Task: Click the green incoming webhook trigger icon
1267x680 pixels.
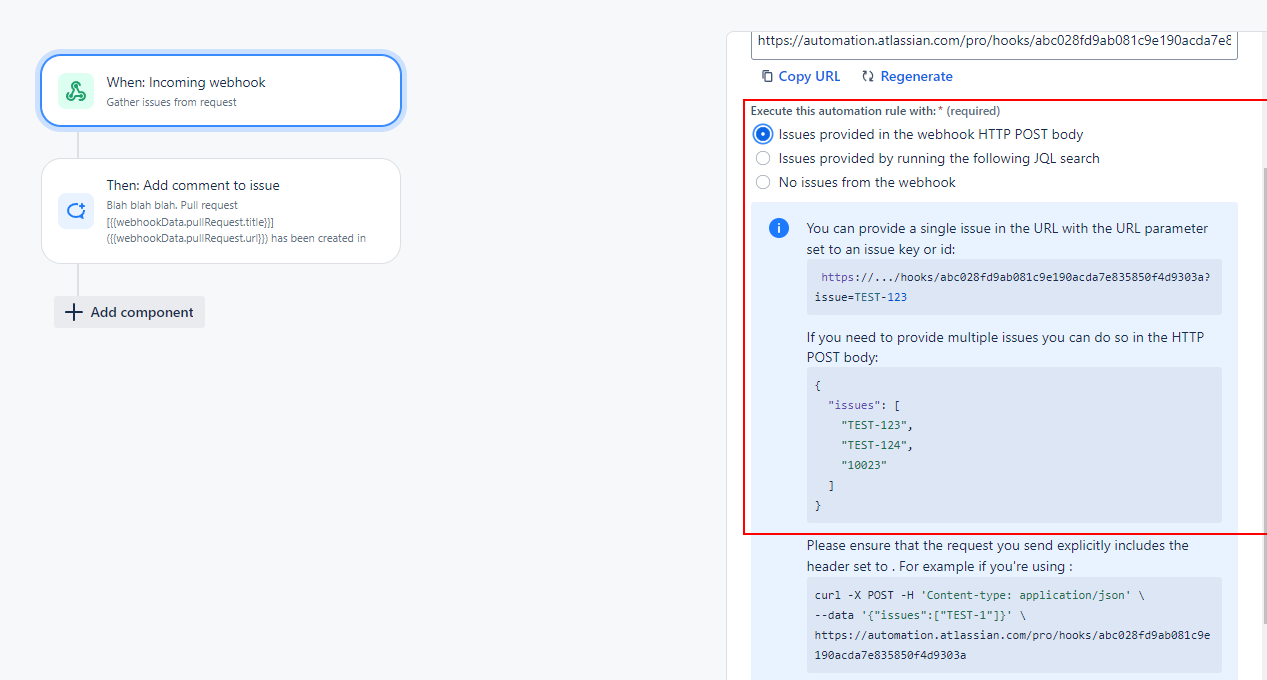Action: point(76,90)
